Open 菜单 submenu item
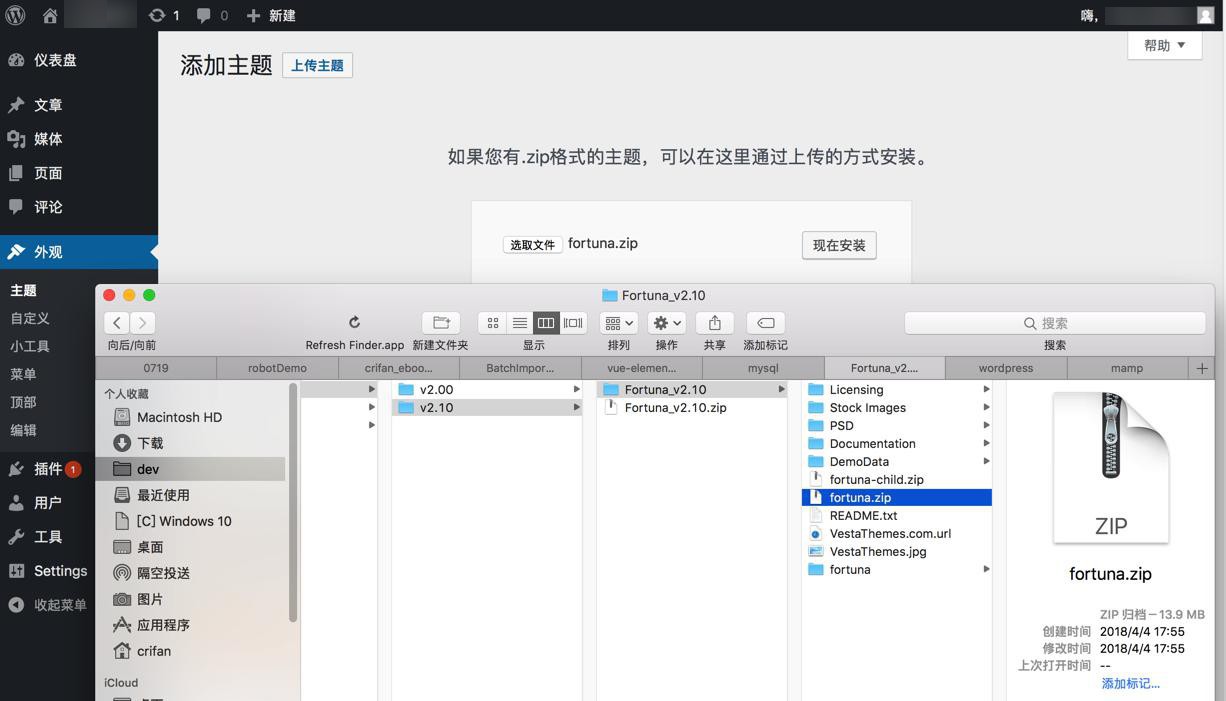Screen dimensions: 1226x701 (24, 374)
